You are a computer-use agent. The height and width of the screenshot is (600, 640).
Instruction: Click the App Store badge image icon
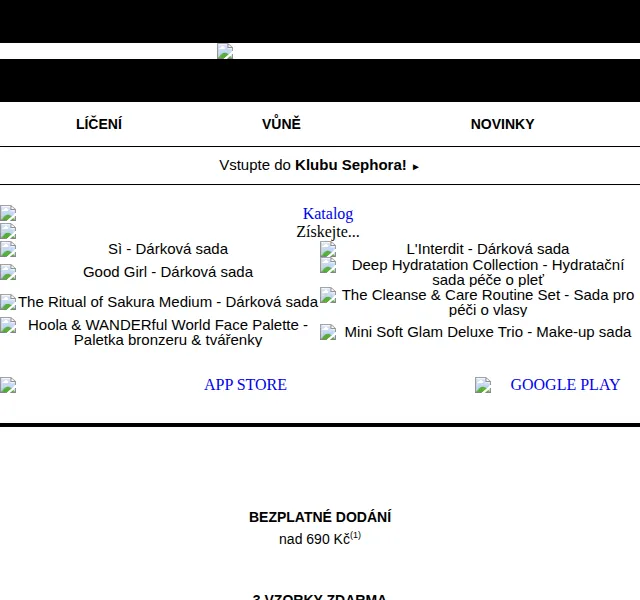8,385
